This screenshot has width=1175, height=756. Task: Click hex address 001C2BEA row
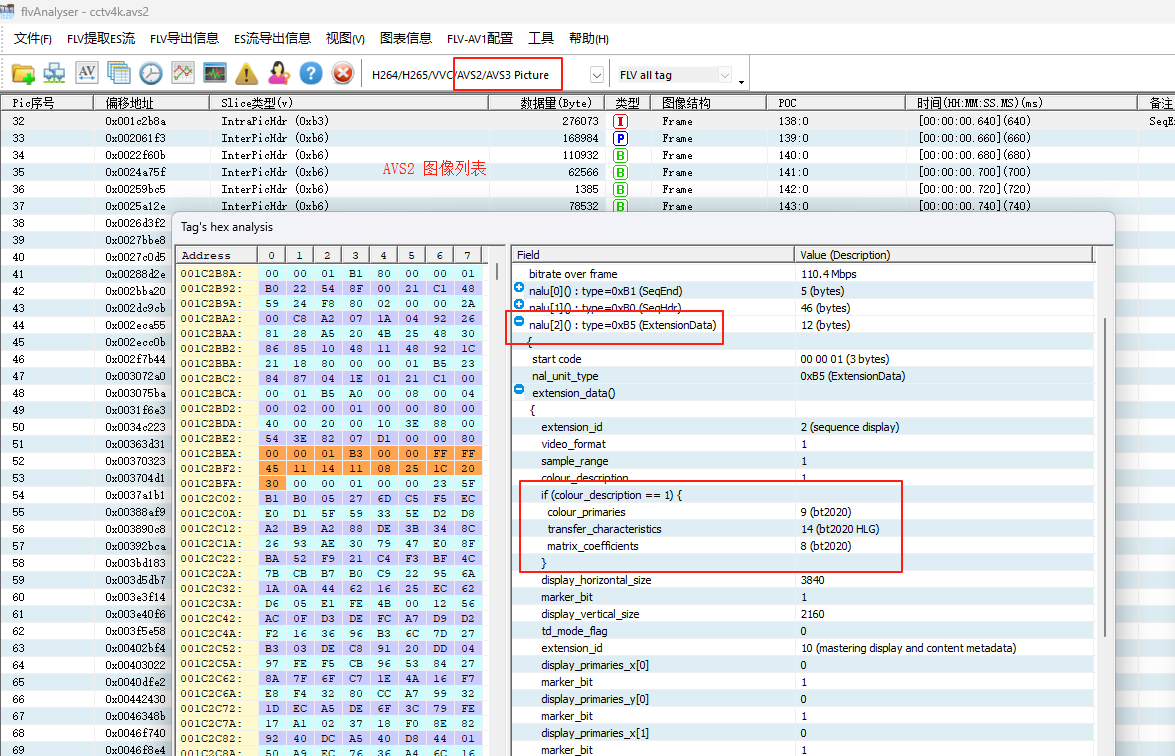coord(330,453)
